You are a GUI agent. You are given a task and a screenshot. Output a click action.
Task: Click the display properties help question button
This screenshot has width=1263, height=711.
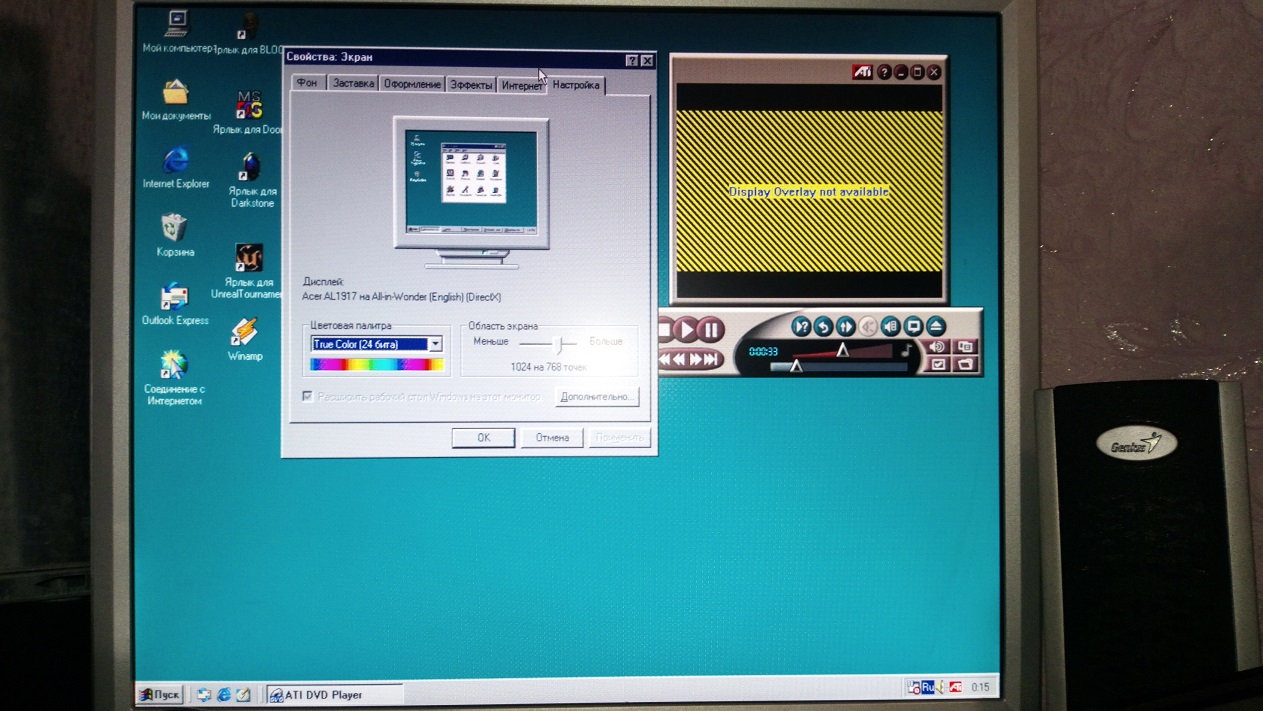[x=632, y=61]
